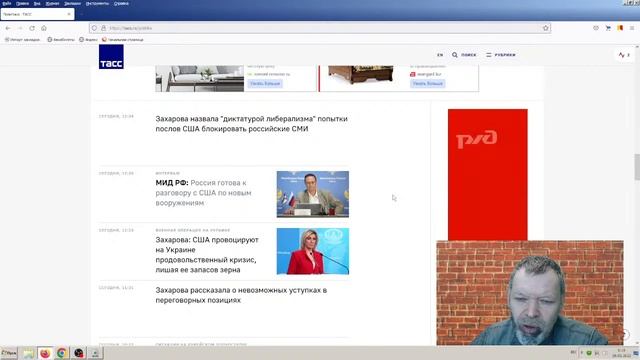Go to TASS home via the logo

point(111,57)
